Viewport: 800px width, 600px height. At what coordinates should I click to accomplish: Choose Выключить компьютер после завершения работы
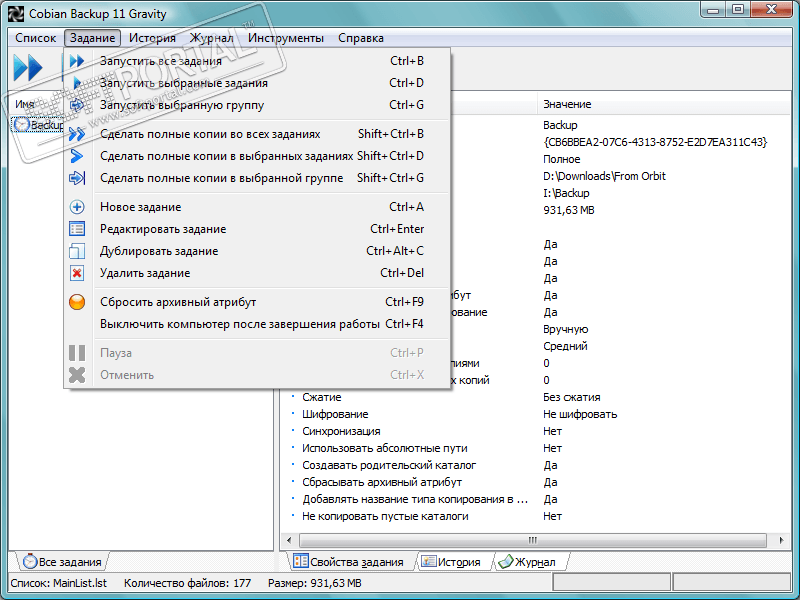pyautogui.click(x=258, y=324)
